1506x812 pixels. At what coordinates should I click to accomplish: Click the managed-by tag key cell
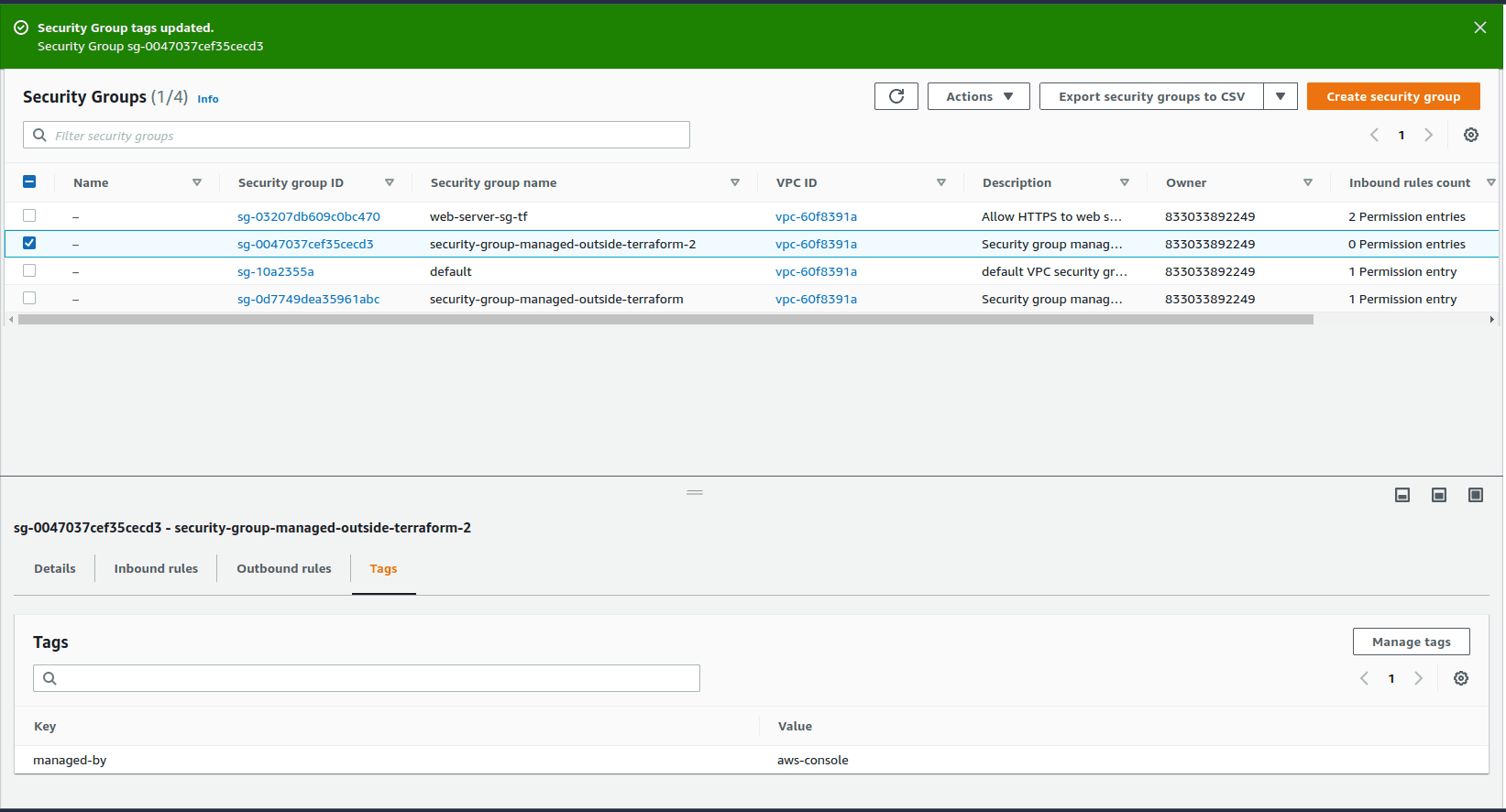[70, 760]
